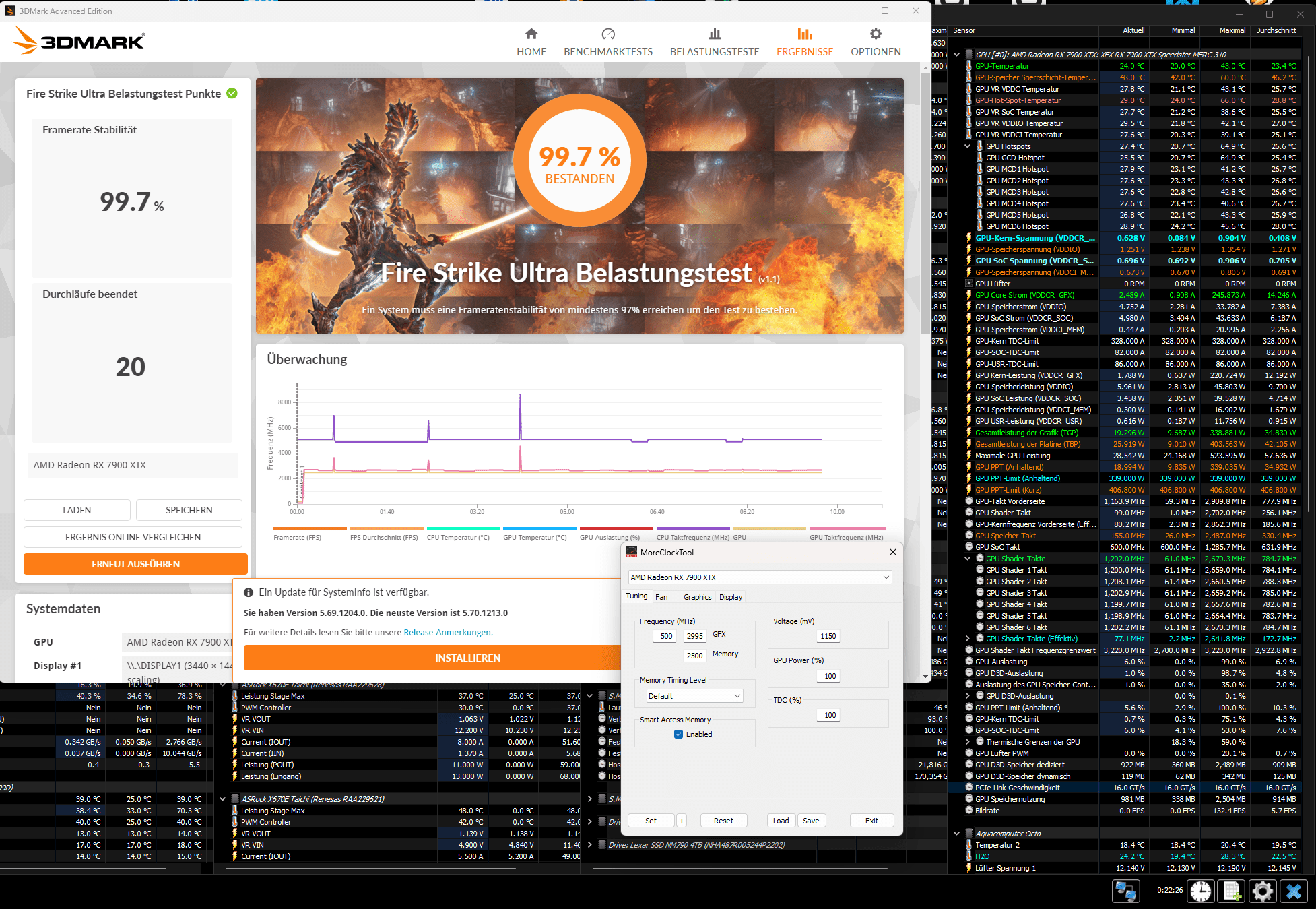Expand the Lexar SSD drive group
Screen dimensions: 1316x909
tap(590, 844)
